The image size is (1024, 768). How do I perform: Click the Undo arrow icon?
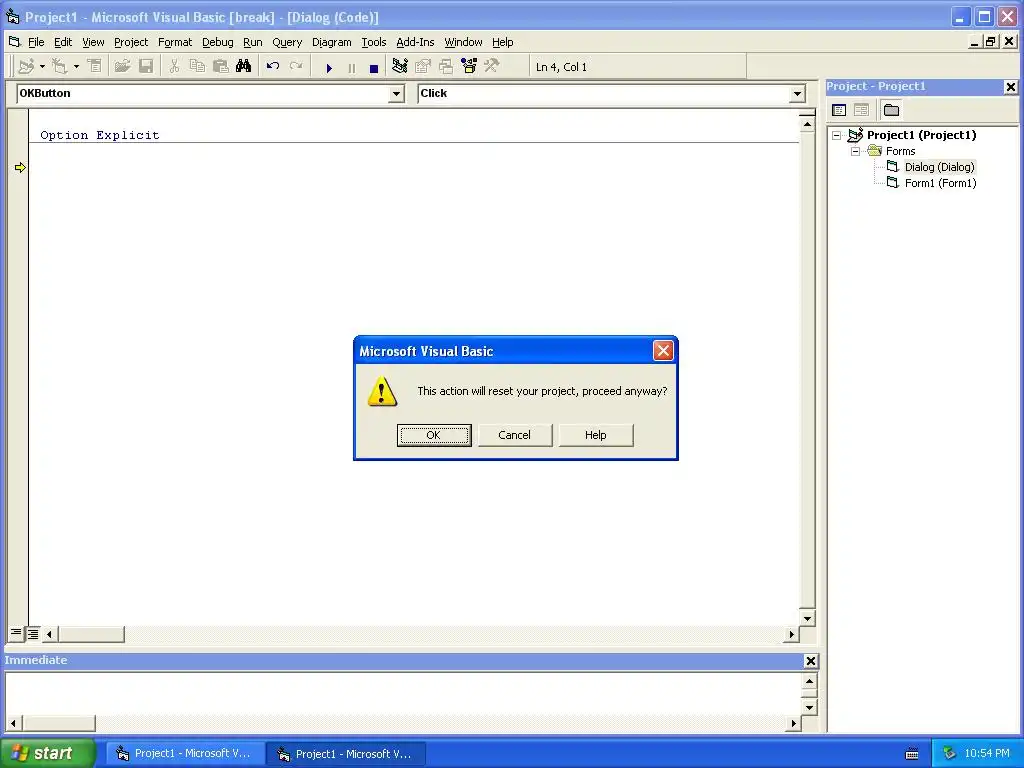pyautogui.click(x=273, y=67)
